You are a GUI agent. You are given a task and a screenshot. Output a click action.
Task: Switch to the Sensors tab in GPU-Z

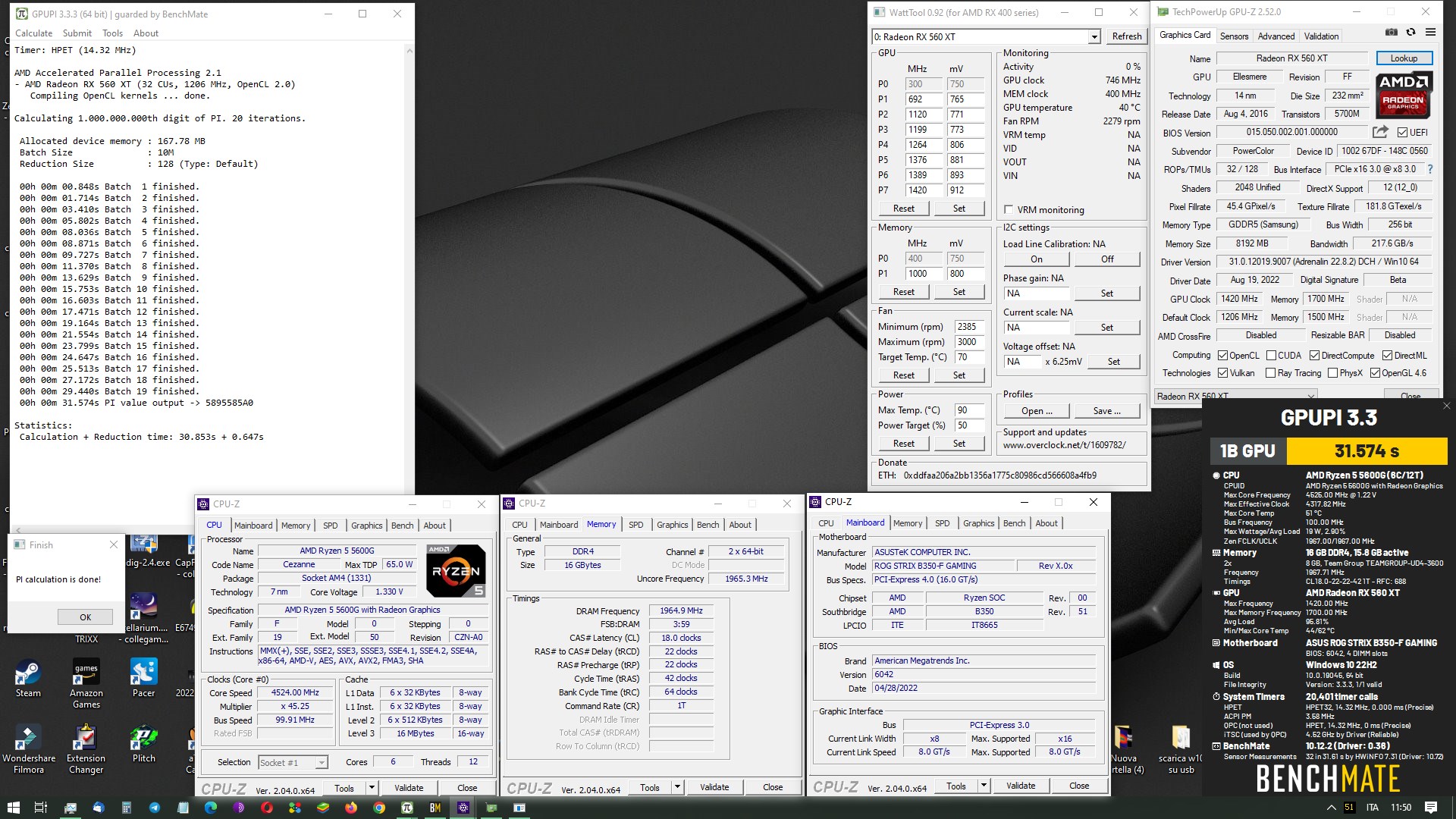pyautogui.click(x=1234, y=36)
